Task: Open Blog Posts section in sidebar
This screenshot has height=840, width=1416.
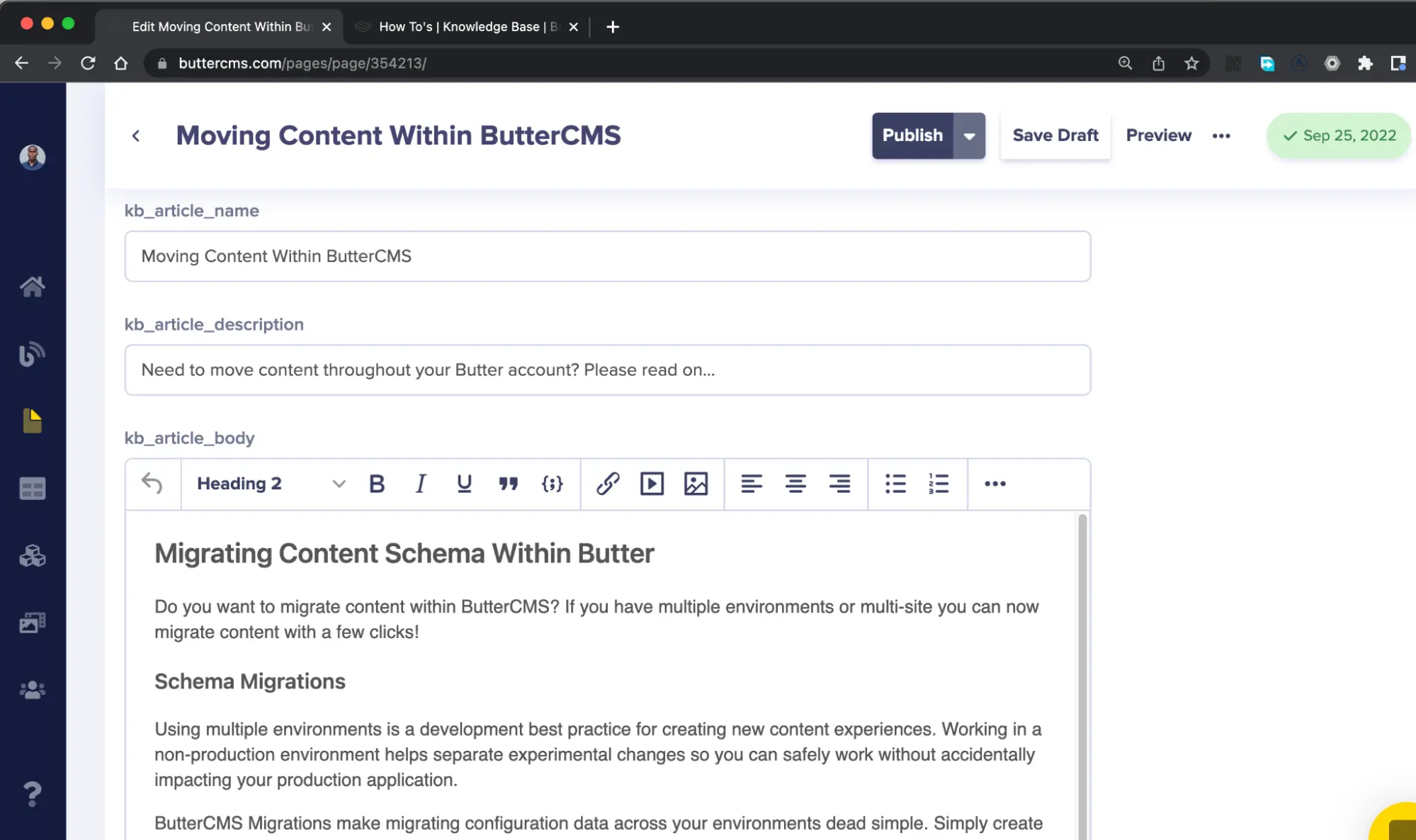Action: click(x=32, y=354)
